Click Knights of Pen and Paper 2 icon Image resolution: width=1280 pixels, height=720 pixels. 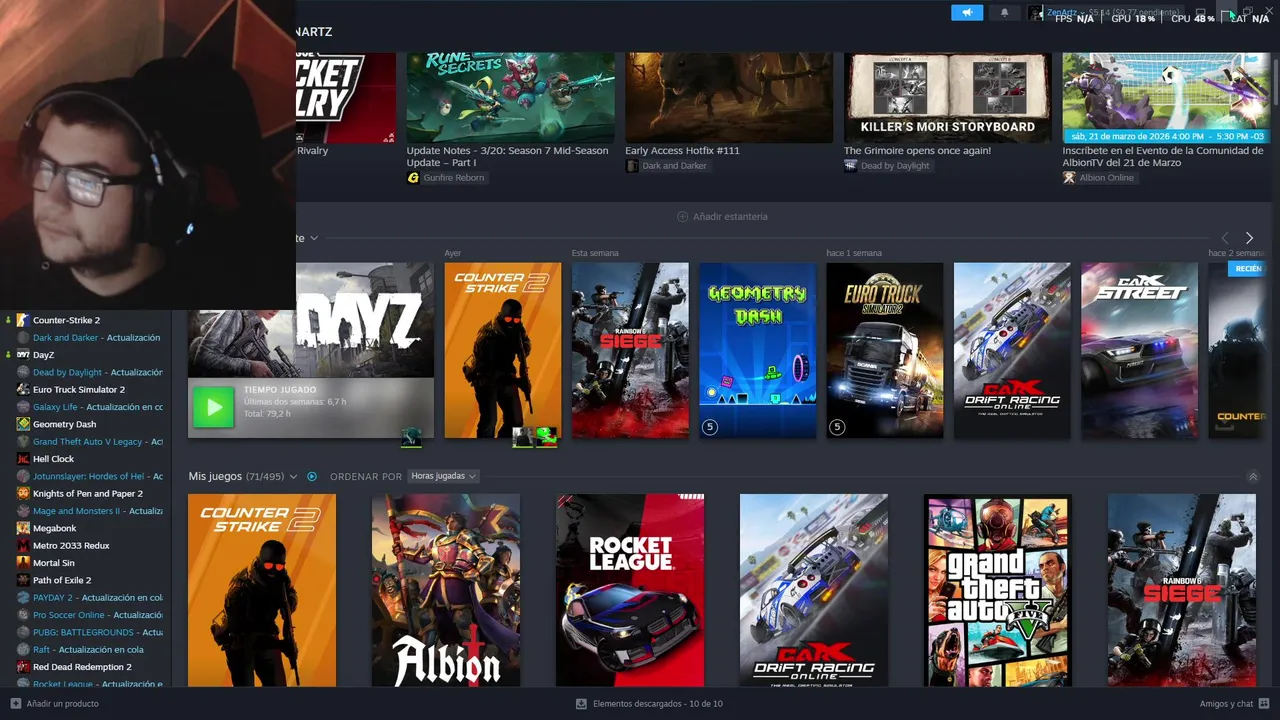[x=23, y=493]
